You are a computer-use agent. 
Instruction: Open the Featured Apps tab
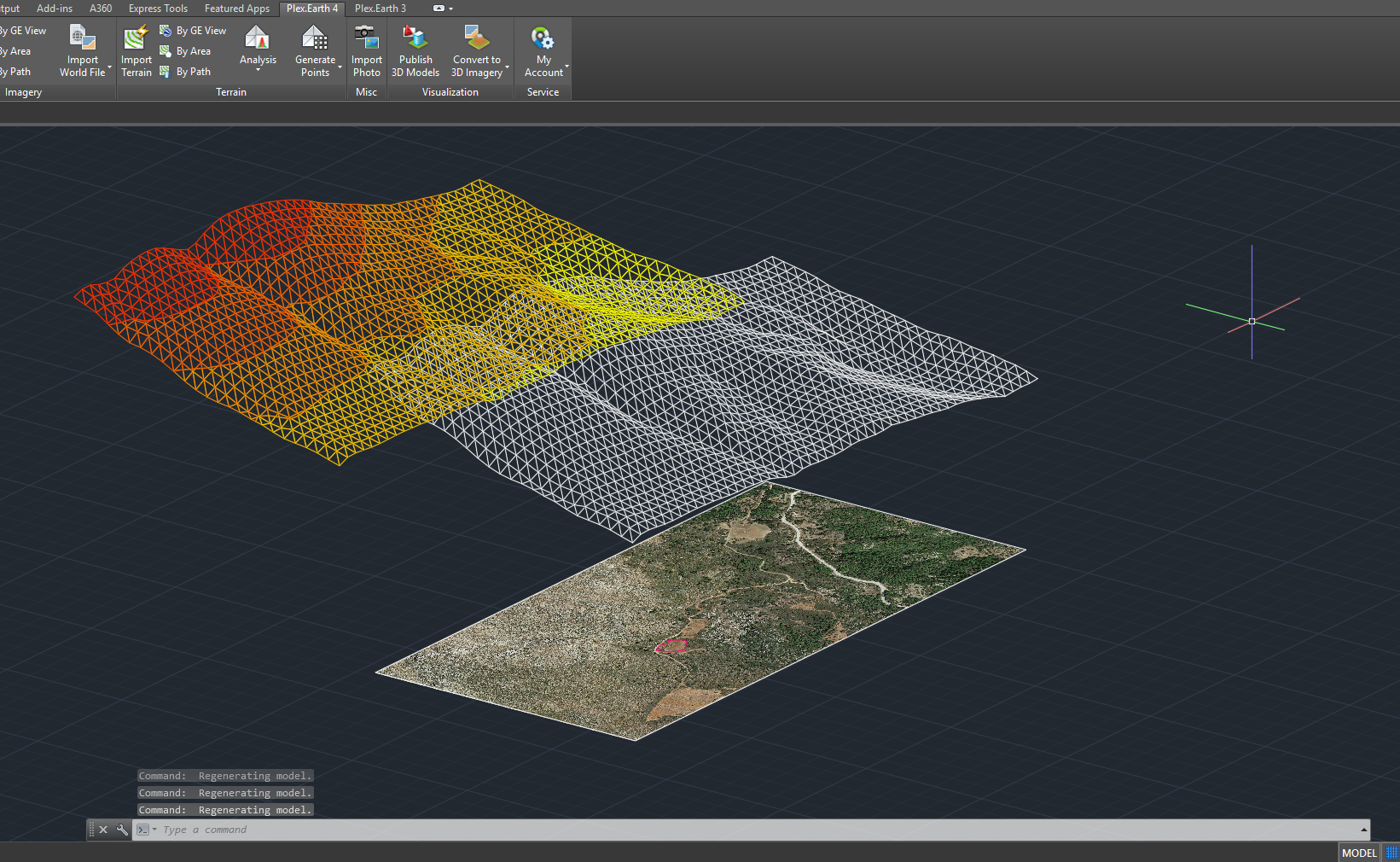237,9
